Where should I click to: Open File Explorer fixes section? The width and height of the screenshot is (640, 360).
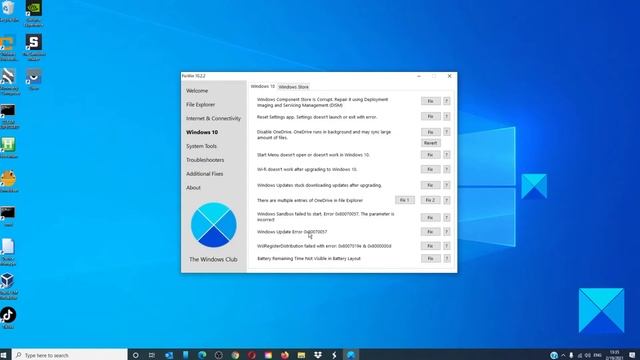[200, 104]
